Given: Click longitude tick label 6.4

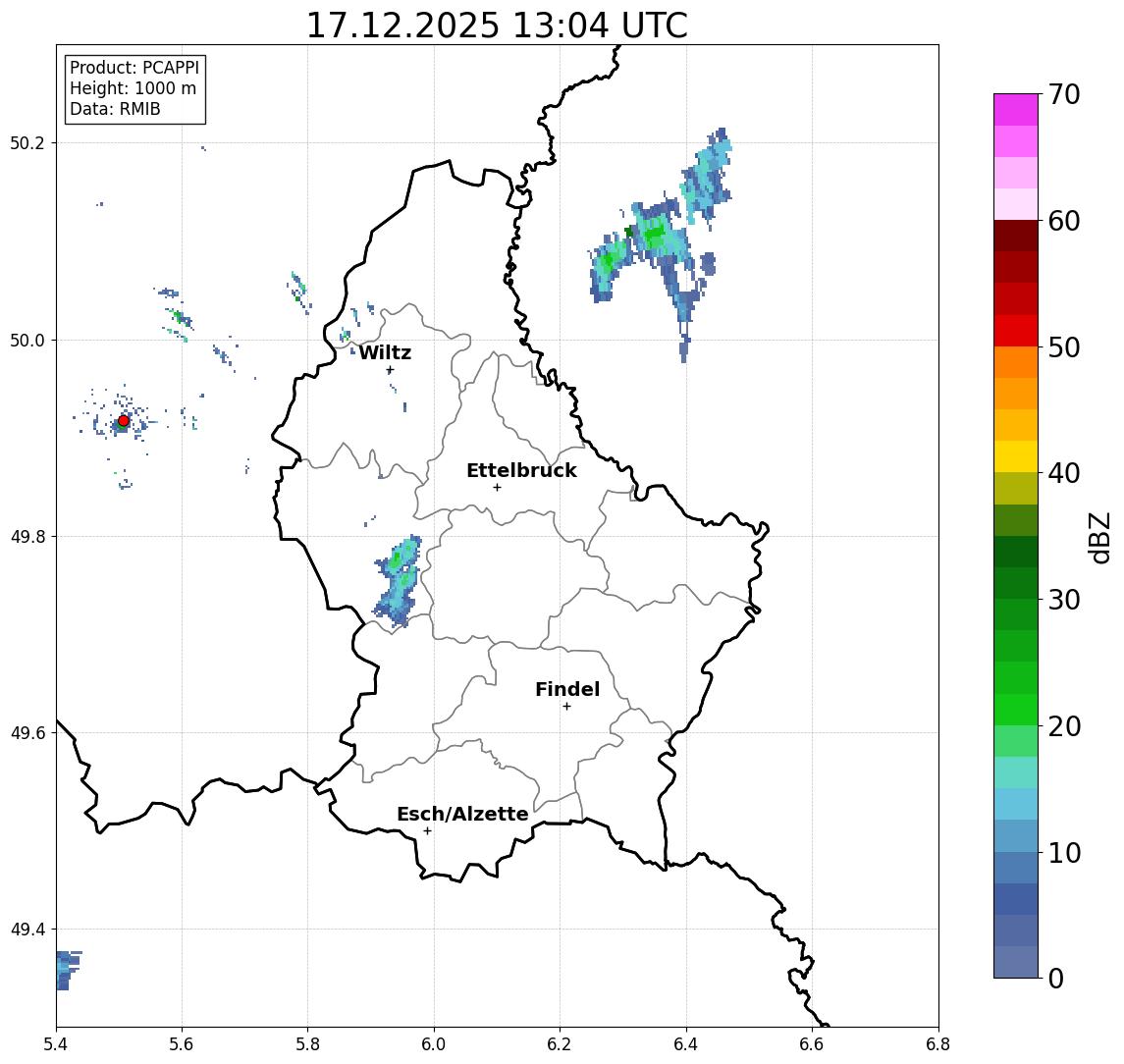Looking at the screenshot, I should [686, 1044].
